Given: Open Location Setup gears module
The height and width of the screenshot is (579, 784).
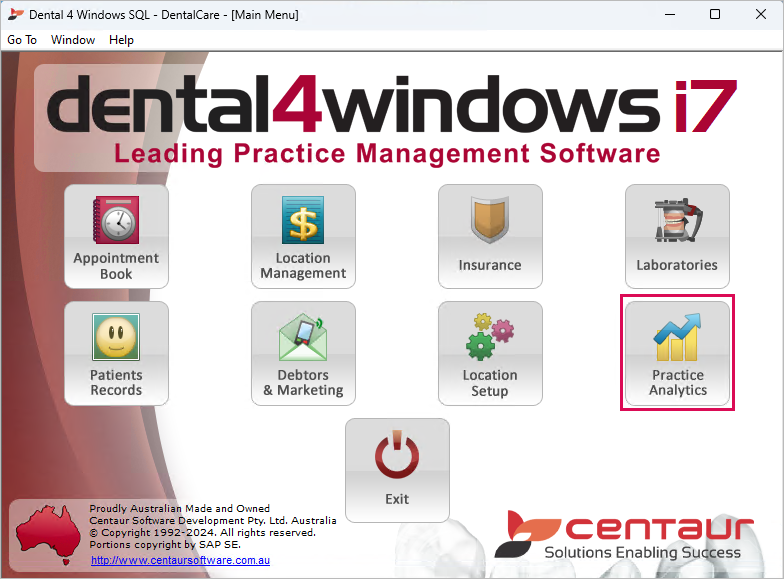Looking at the screenshot, I should click(490, 353).
